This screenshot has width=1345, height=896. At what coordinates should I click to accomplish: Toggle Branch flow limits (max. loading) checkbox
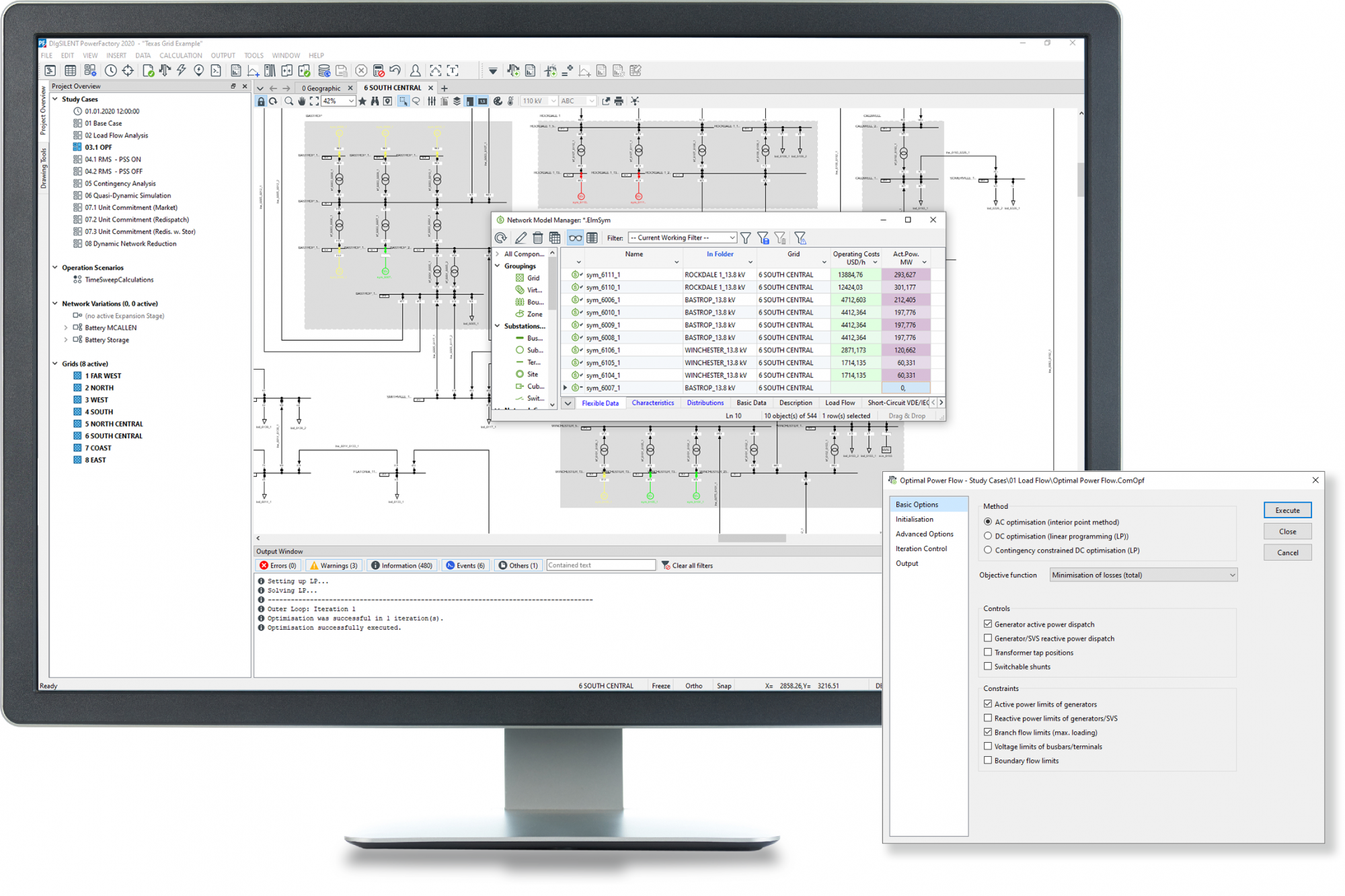[988, 733]
